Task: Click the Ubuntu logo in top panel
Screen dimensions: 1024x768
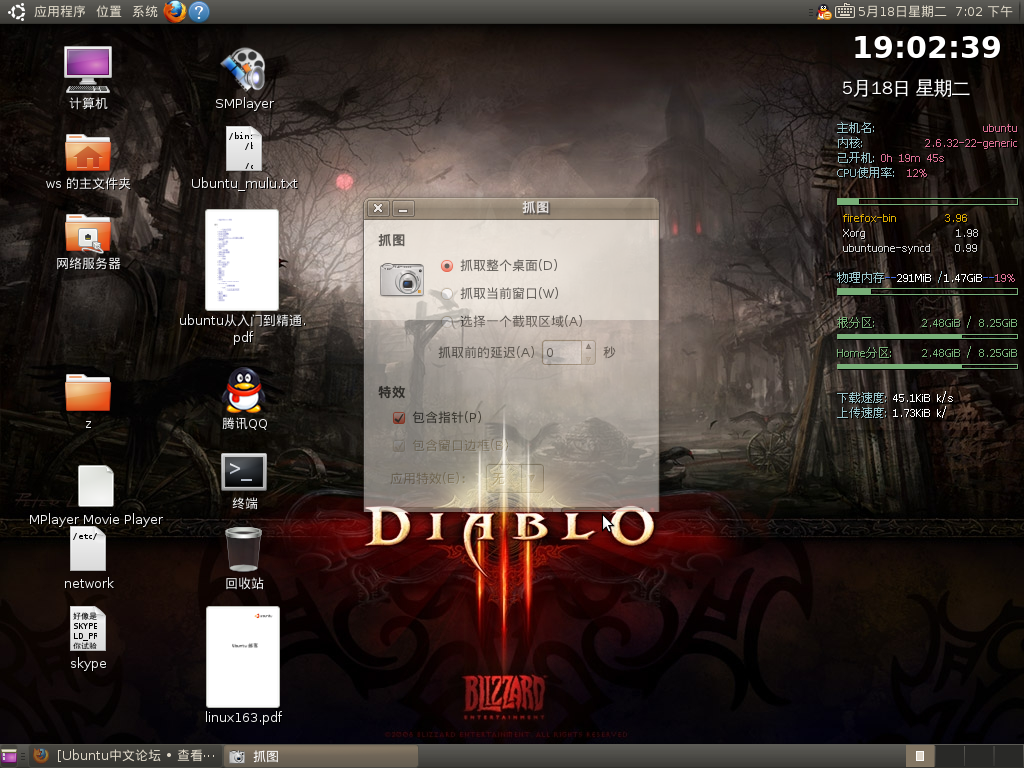Action: 17,12
